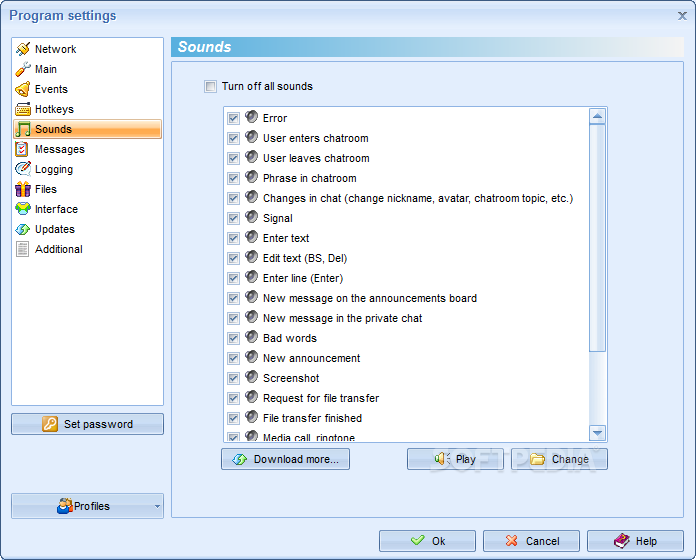Screen dimensions: 696x560
Task: Uncheck the New announcement checkbox
Action: [x=233, y=358]
